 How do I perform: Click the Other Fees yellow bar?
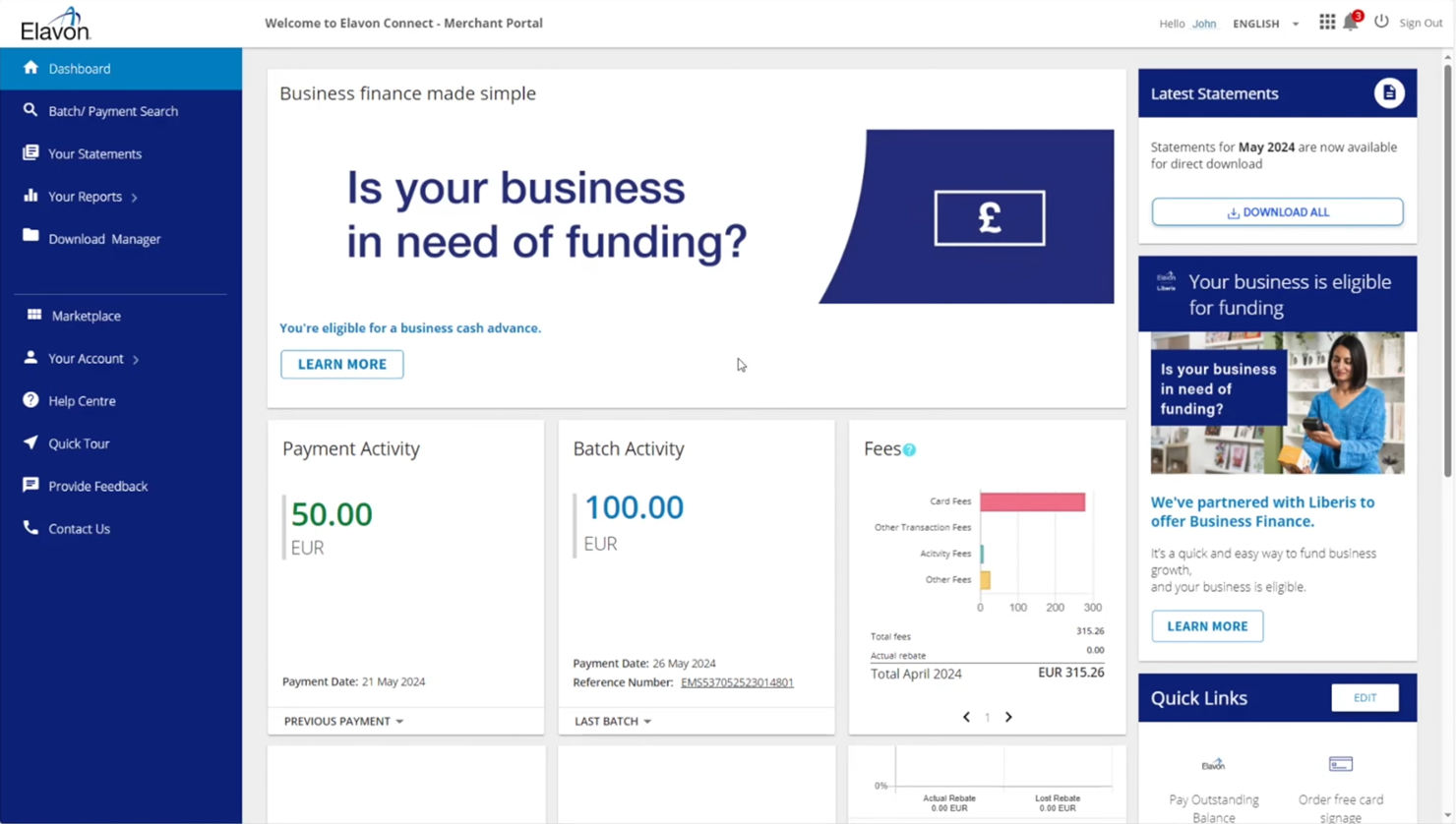[x=985, y=580]
